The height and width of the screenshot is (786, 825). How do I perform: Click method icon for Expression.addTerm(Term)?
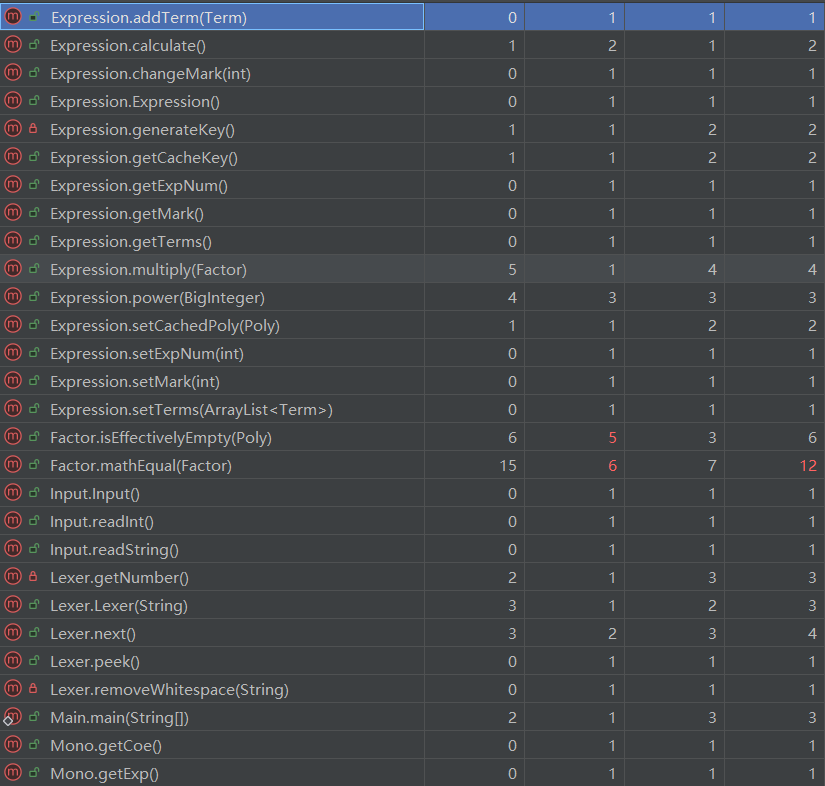click(x=13, y=17)
